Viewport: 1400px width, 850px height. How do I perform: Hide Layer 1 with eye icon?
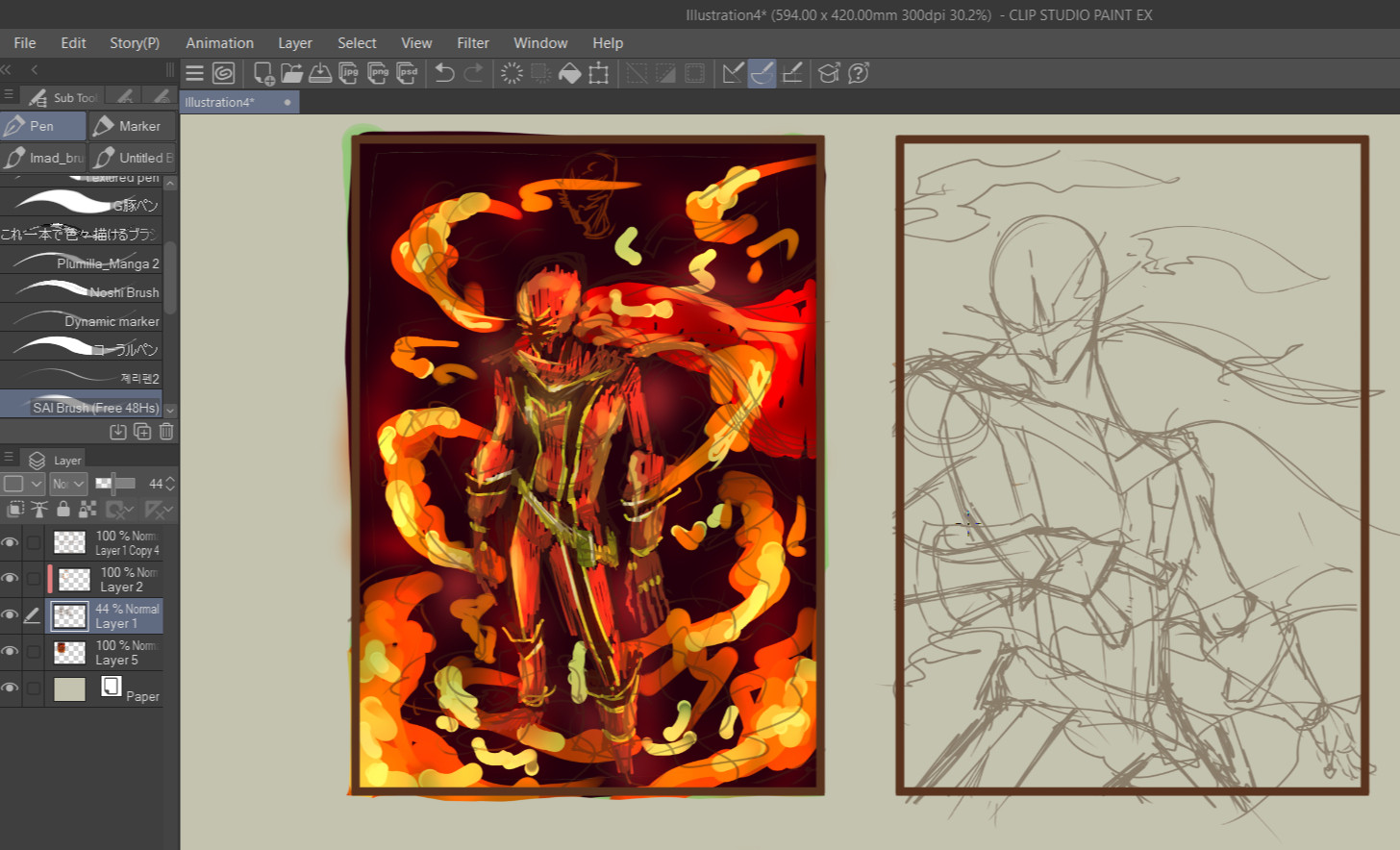[x=10, y=615]
